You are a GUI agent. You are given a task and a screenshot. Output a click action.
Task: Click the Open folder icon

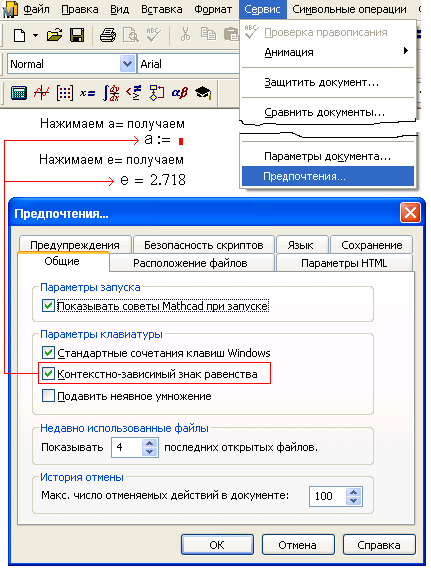[54, 35]
